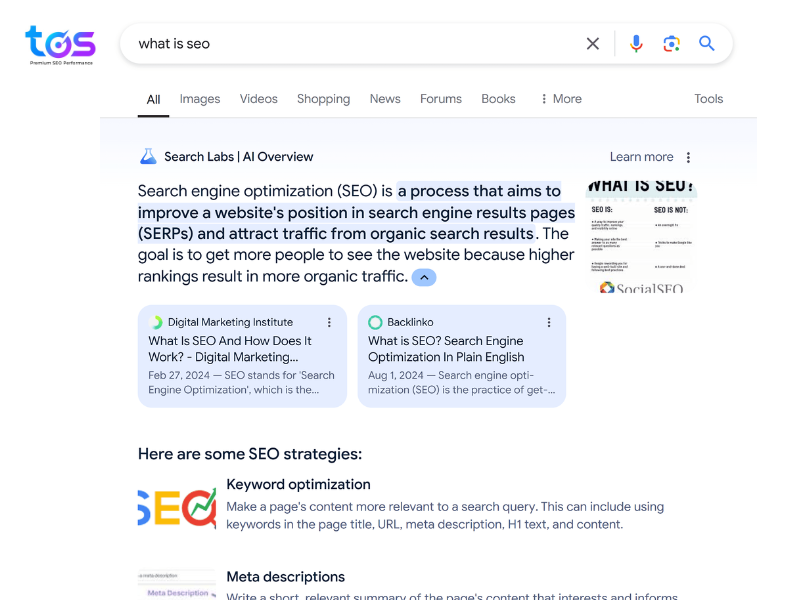
Task: Open Backlinko What is SEO result
Action: tap(446, 349)
